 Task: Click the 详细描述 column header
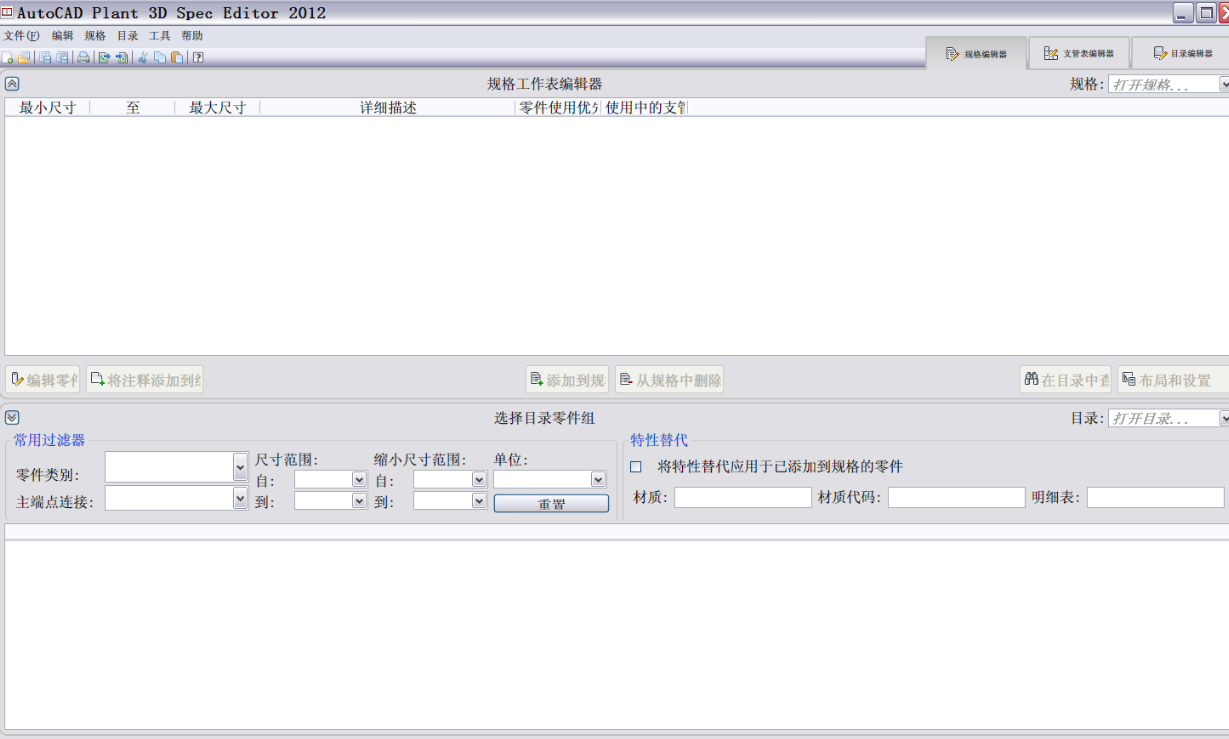click(388, 108)
